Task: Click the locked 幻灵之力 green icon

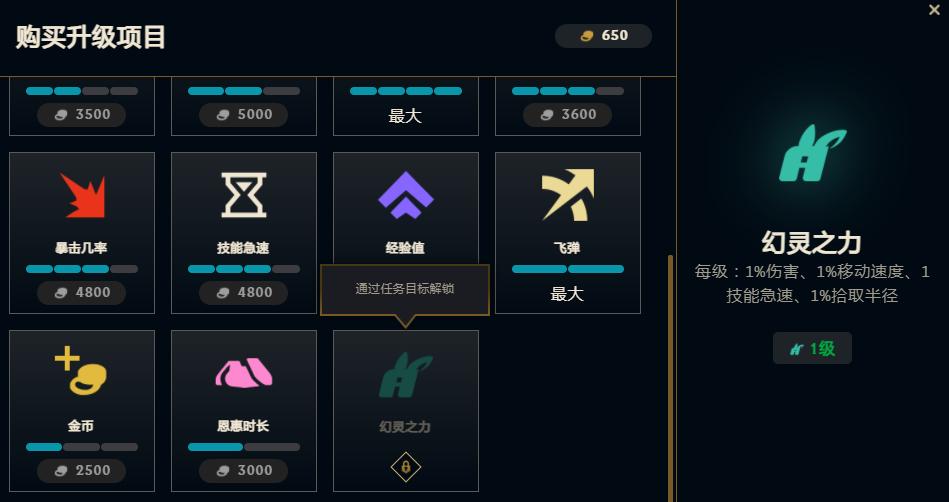Action: point(406,375)
